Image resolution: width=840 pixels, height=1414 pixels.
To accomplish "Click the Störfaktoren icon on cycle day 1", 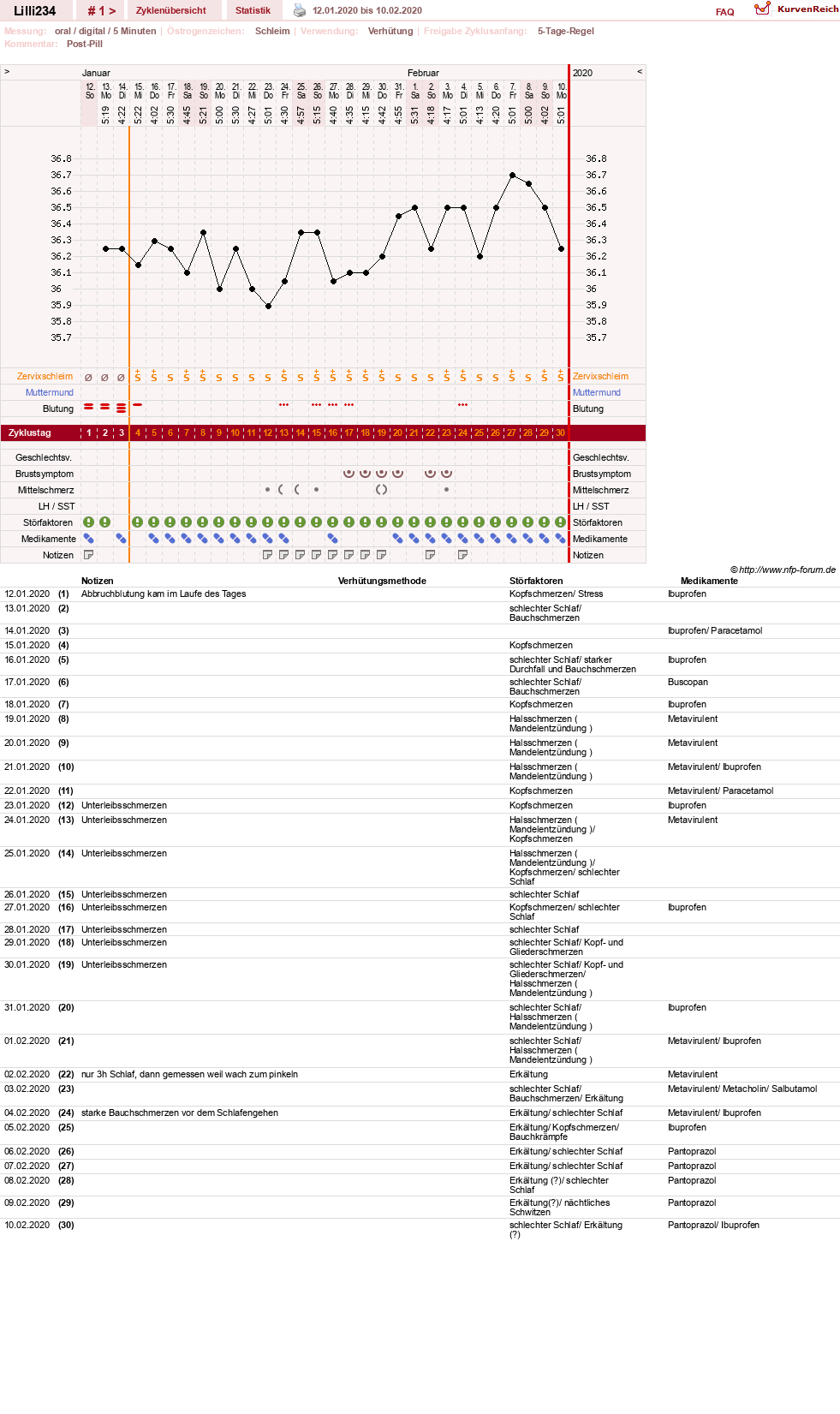I will 88,522.
